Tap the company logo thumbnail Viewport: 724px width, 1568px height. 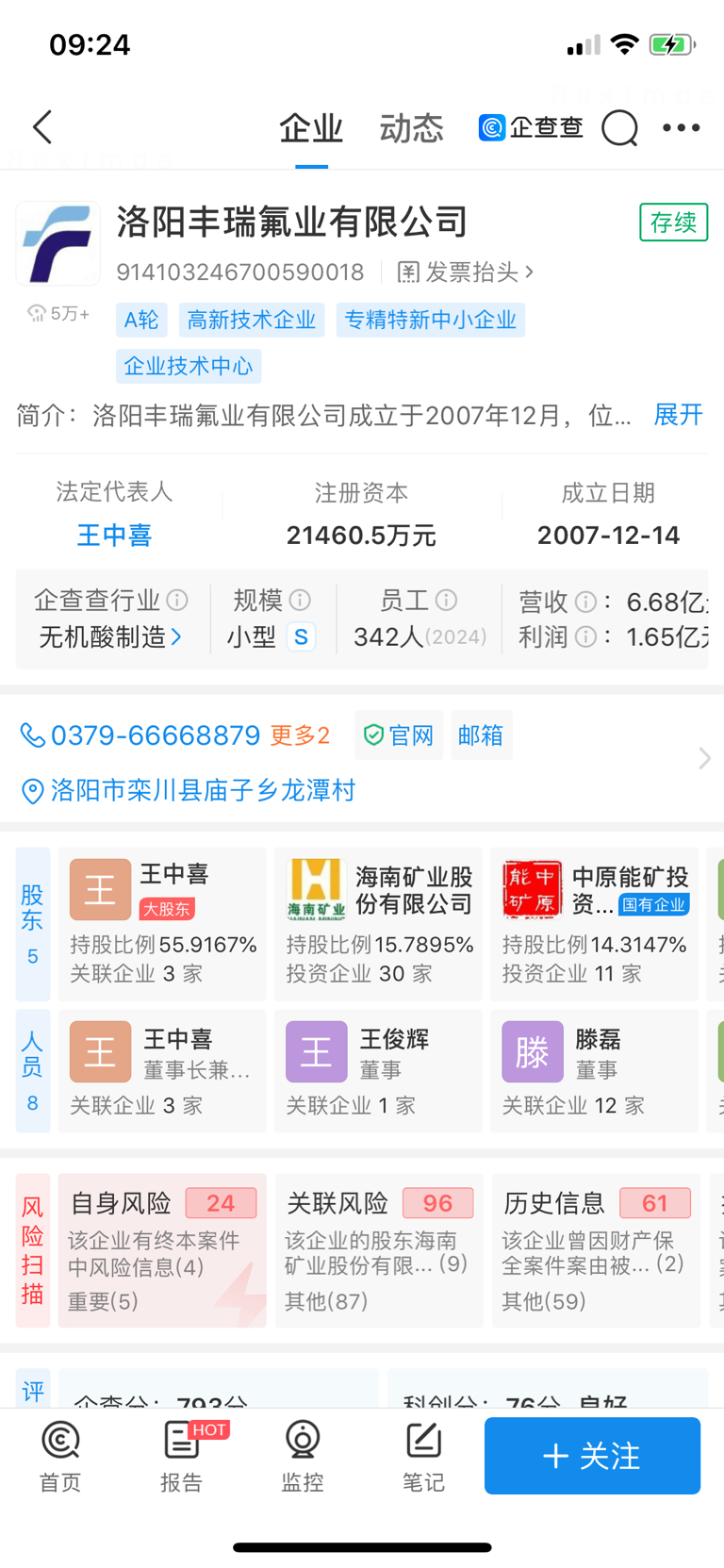coord(58,243)
